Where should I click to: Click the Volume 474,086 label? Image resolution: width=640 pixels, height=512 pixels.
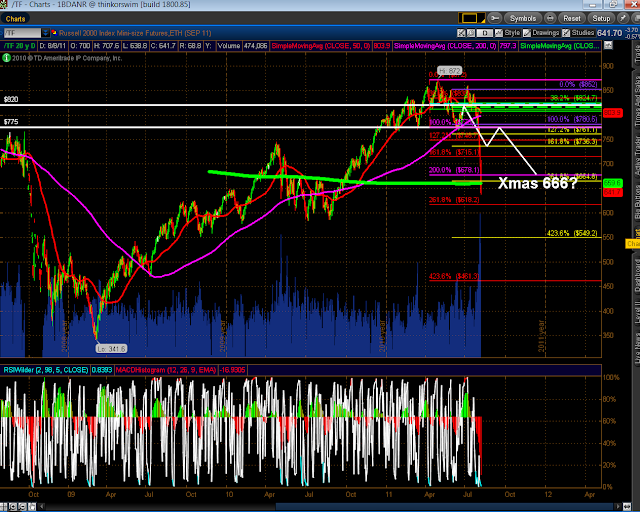(x=242, y=46)
